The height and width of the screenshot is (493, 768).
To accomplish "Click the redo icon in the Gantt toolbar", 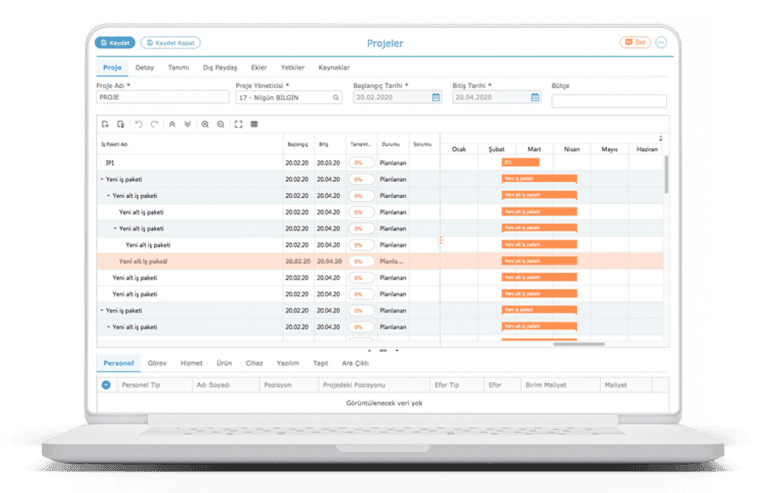I will click(x=153, y=124).
